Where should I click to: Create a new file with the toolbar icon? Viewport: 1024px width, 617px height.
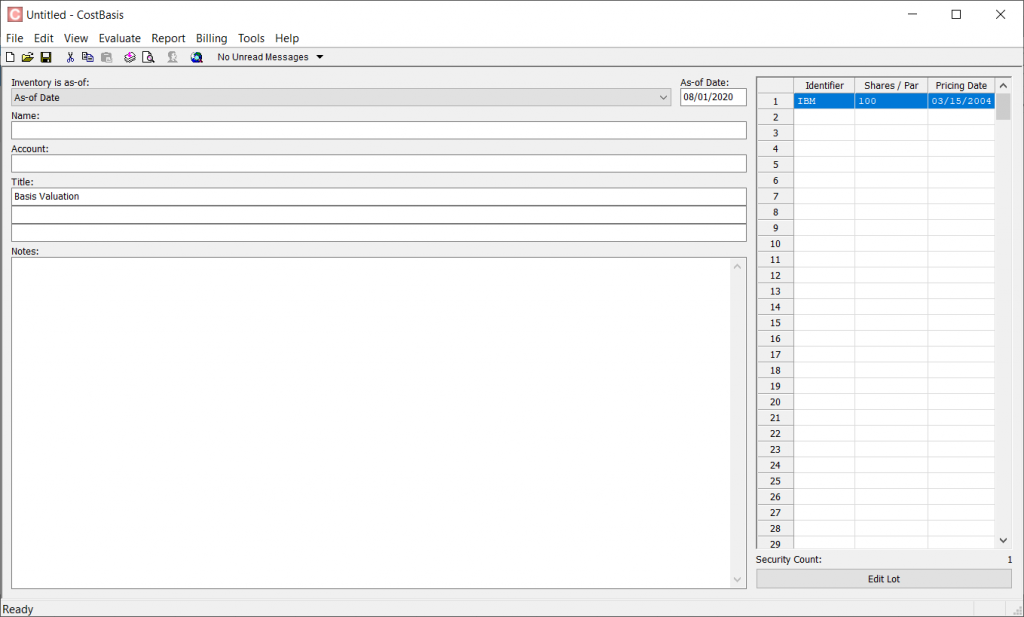click(x=10, y=57)
